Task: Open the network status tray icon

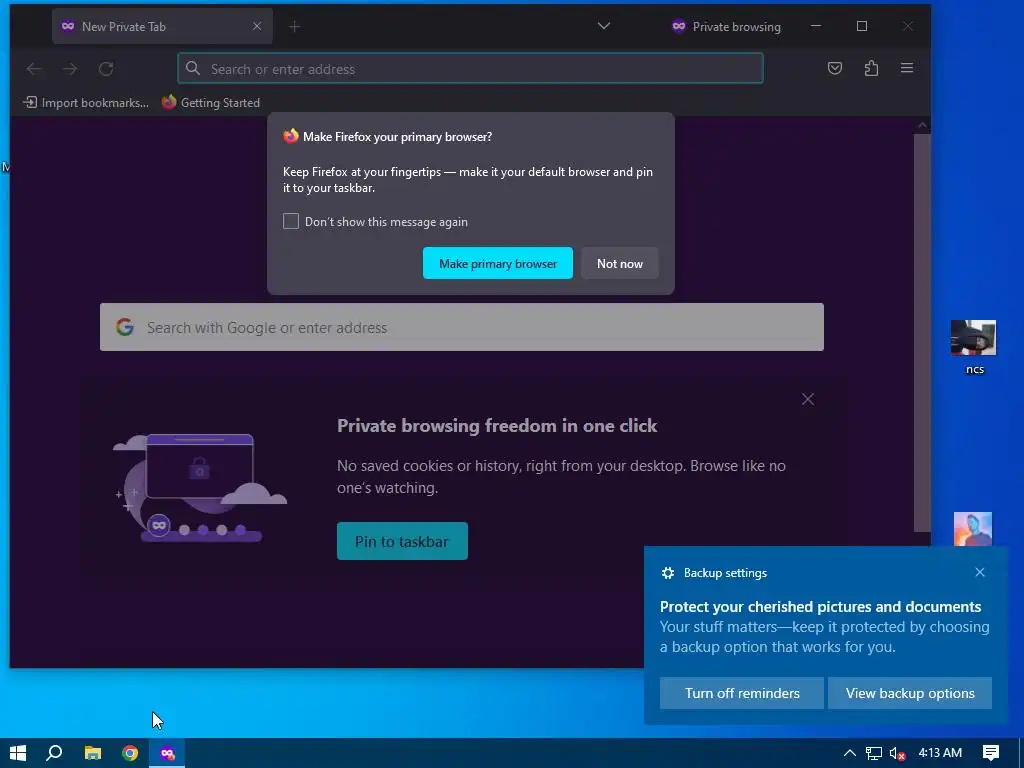Action: coord(874,753)
